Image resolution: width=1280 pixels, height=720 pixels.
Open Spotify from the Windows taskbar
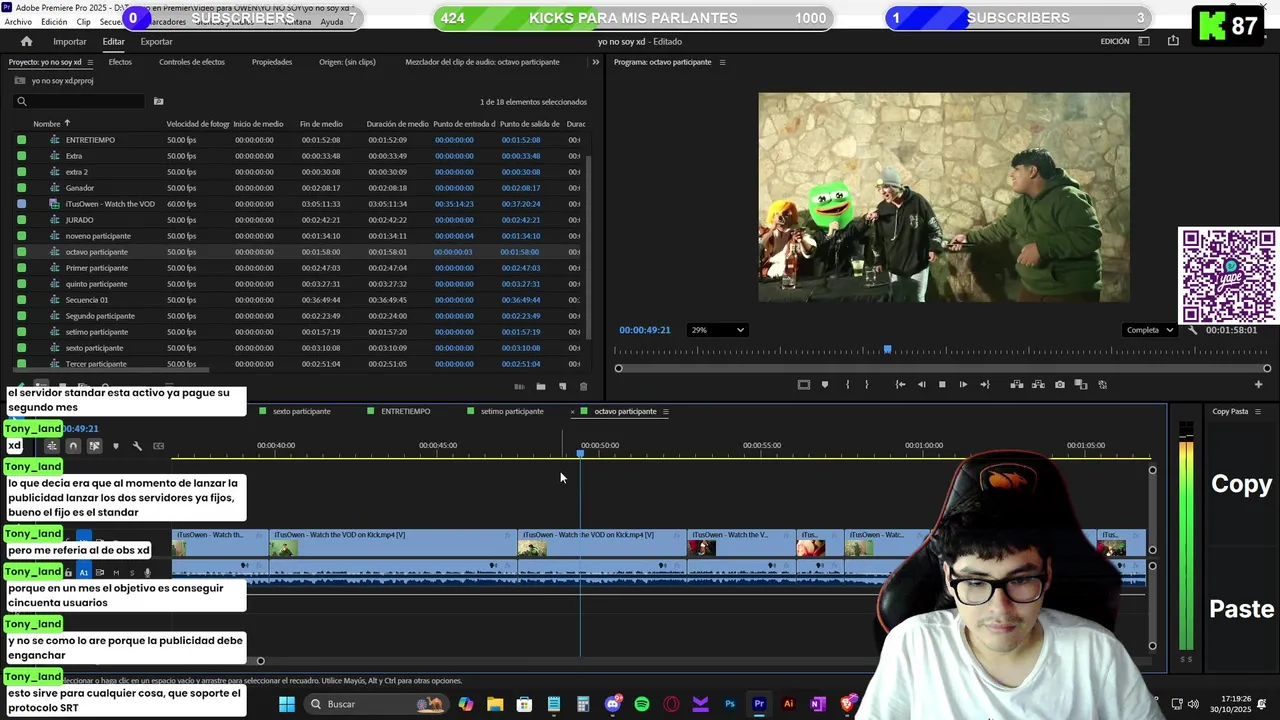pos(642,704)
